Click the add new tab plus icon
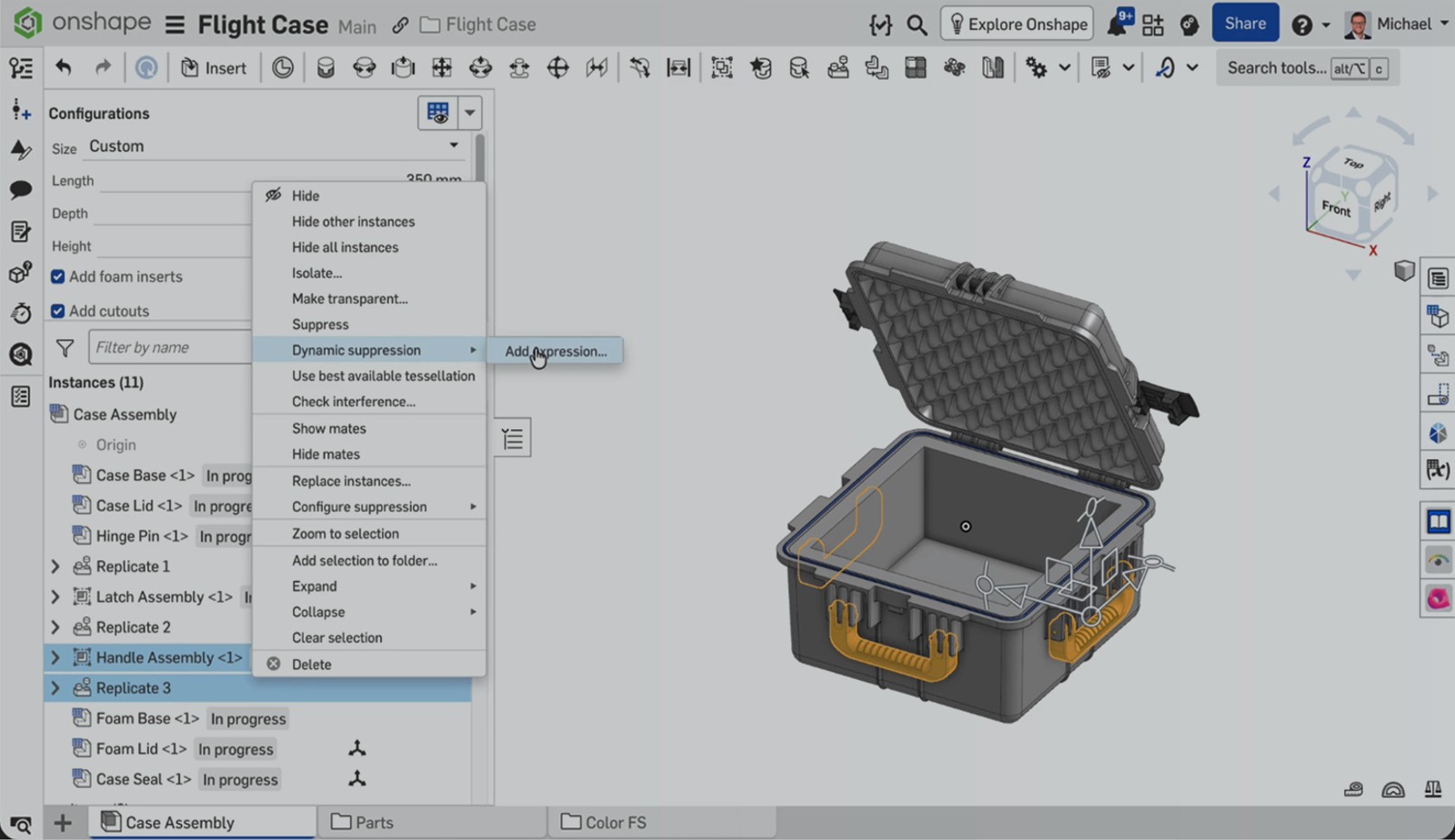The width and height of the screenshot is (1455, 840). 62,824
